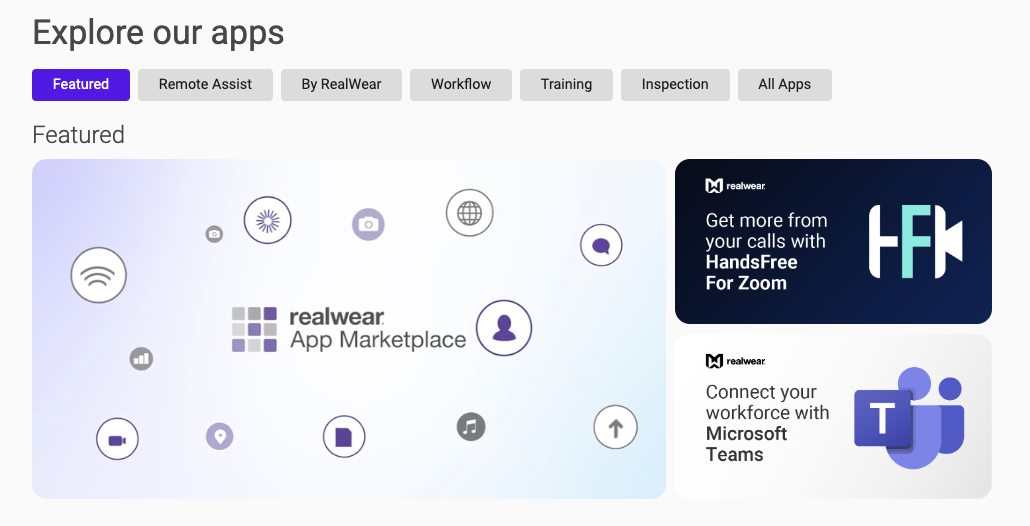Open the Microsoft Teams promo card
The image size is (1030, 526).
(x=834, y=416)
